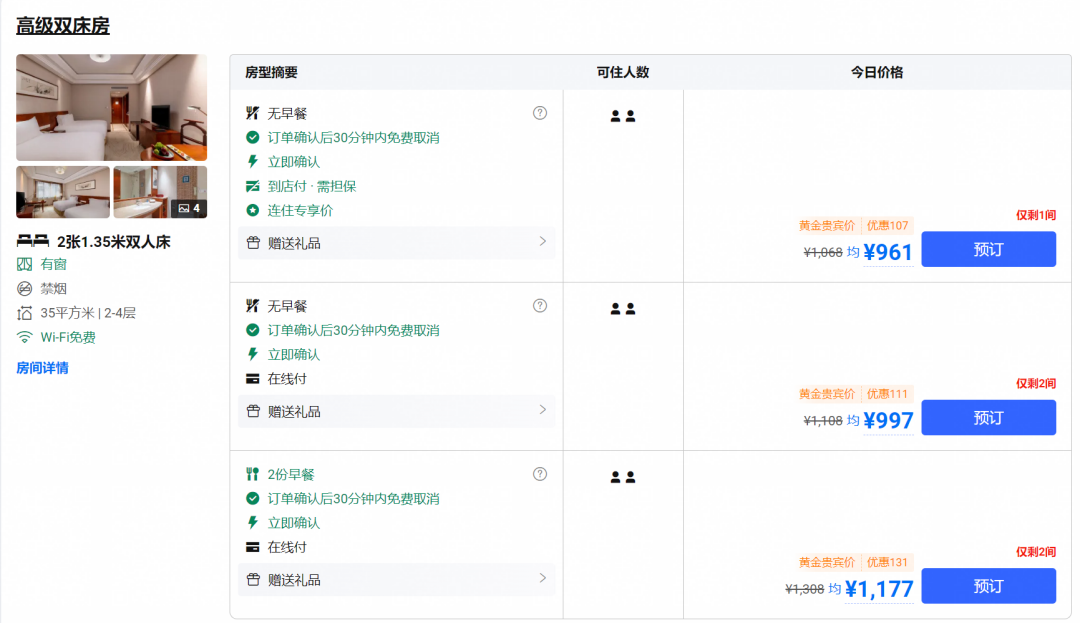Open the bathroom thumbnail showing 4 photos
Viewport: 1080px width, 623px height.
click(x=160, y=192)
